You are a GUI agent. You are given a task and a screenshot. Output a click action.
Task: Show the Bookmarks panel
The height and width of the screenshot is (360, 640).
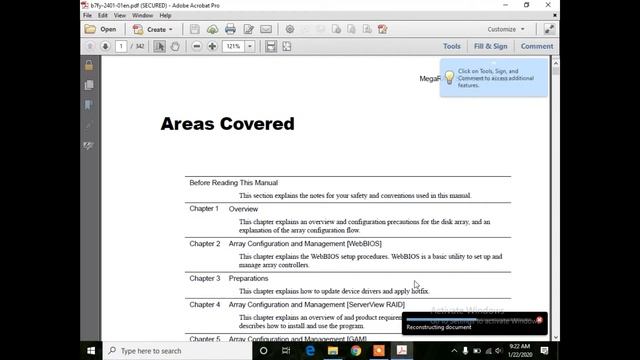(x=89, y=105)
